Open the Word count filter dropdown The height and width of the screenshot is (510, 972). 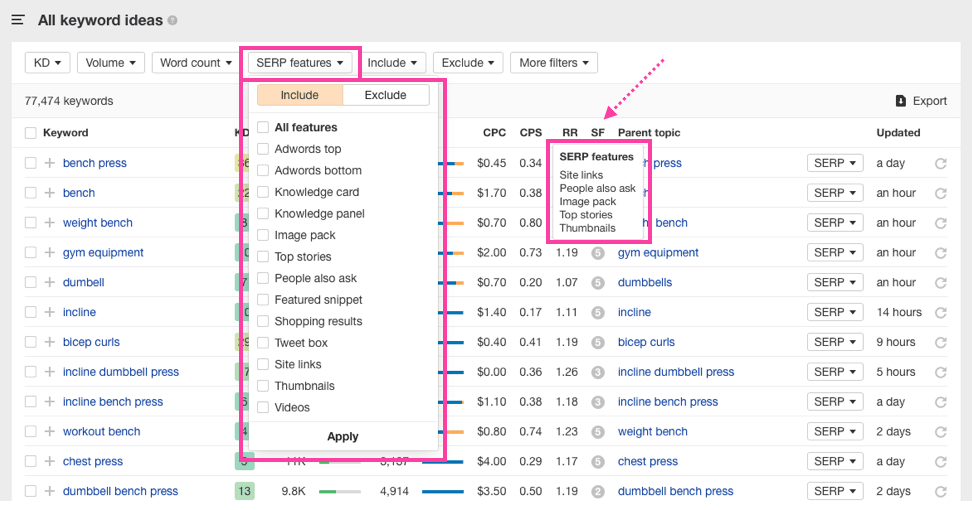point(195,63)
